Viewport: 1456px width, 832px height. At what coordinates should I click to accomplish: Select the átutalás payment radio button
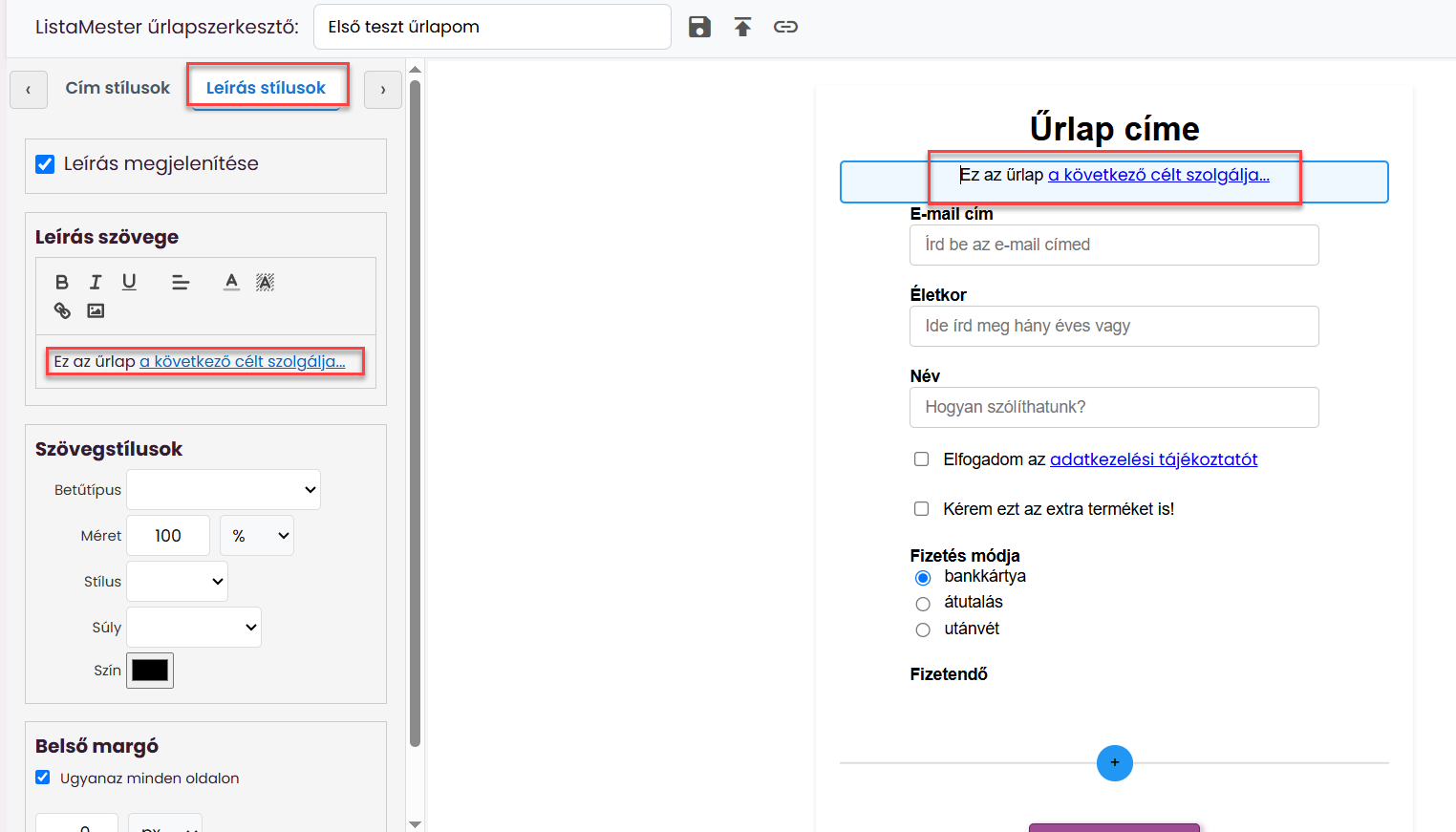click(x=923, y=604)
